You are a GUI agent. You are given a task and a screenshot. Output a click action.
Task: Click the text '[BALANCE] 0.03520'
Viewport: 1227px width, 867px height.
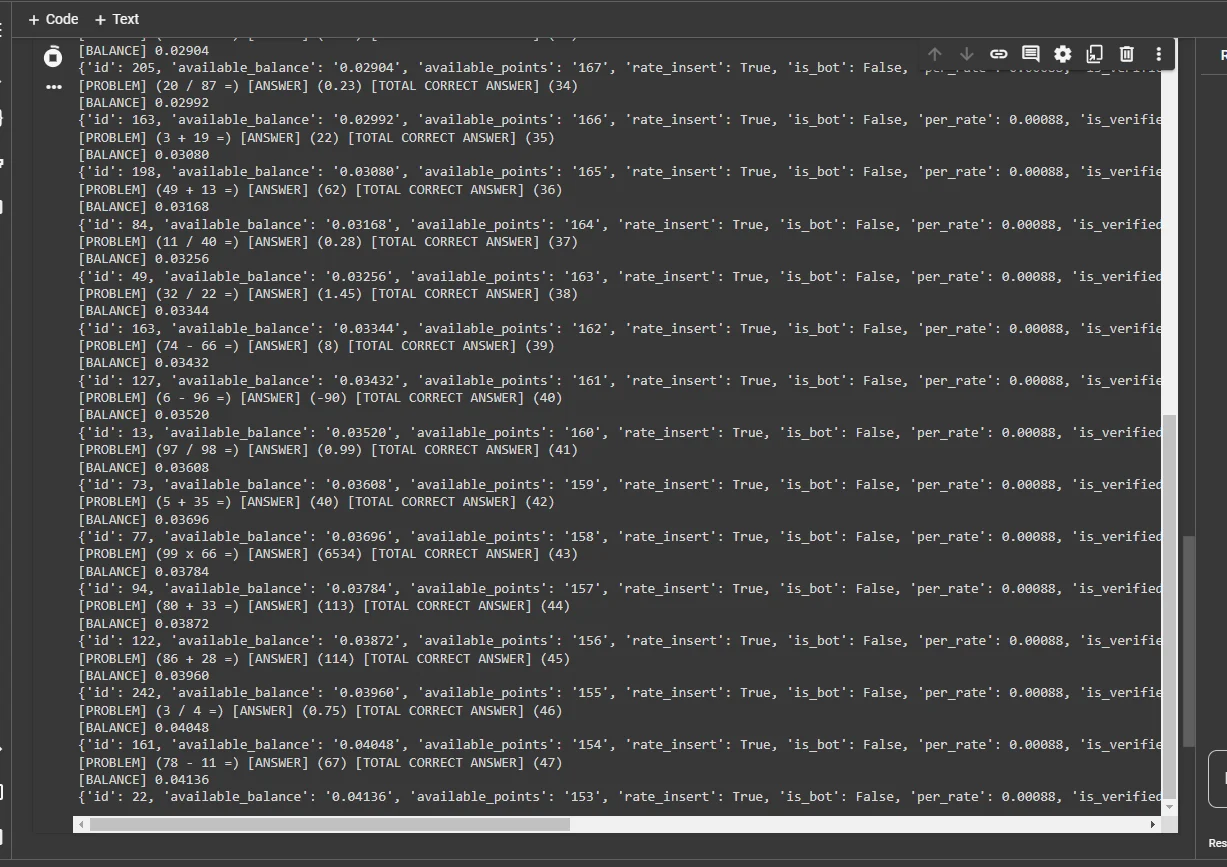(x=144, y=415)
